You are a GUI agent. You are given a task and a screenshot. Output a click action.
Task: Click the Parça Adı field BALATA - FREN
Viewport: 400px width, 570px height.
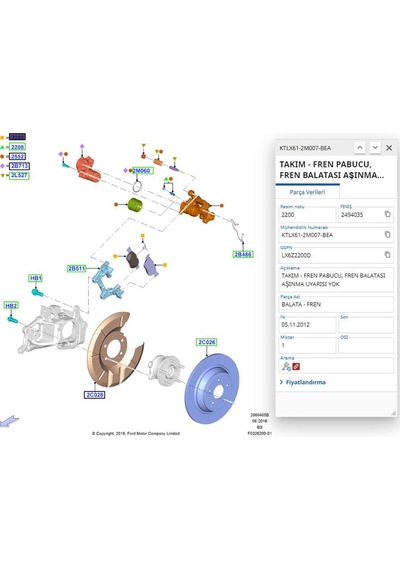[336, 304]
